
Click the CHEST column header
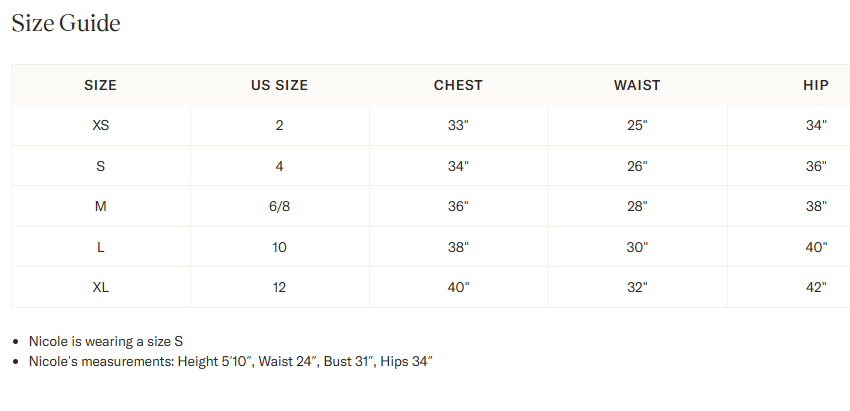point(458,85)
